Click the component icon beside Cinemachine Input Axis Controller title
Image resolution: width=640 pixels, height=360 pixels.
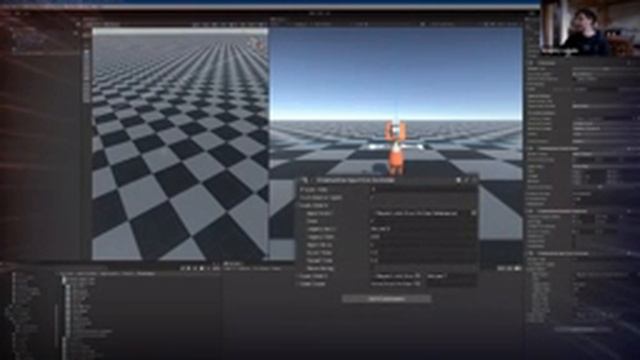coord(304,180)
